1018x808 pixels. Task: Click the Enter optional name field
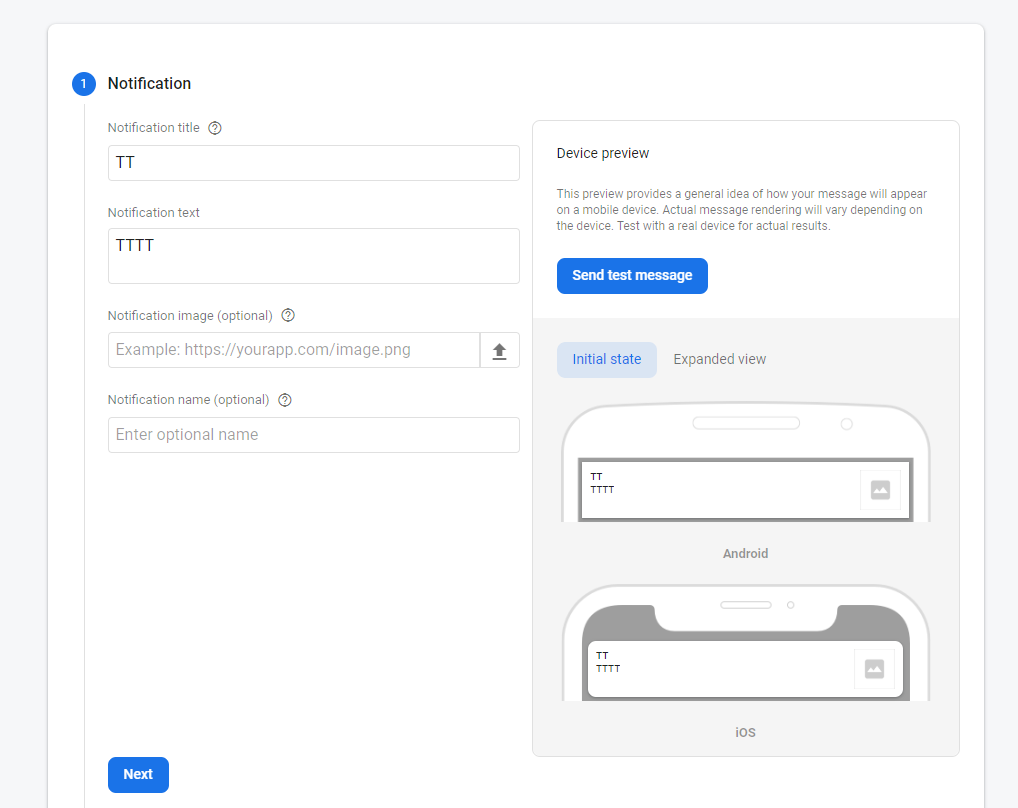(x=313, y=434)
